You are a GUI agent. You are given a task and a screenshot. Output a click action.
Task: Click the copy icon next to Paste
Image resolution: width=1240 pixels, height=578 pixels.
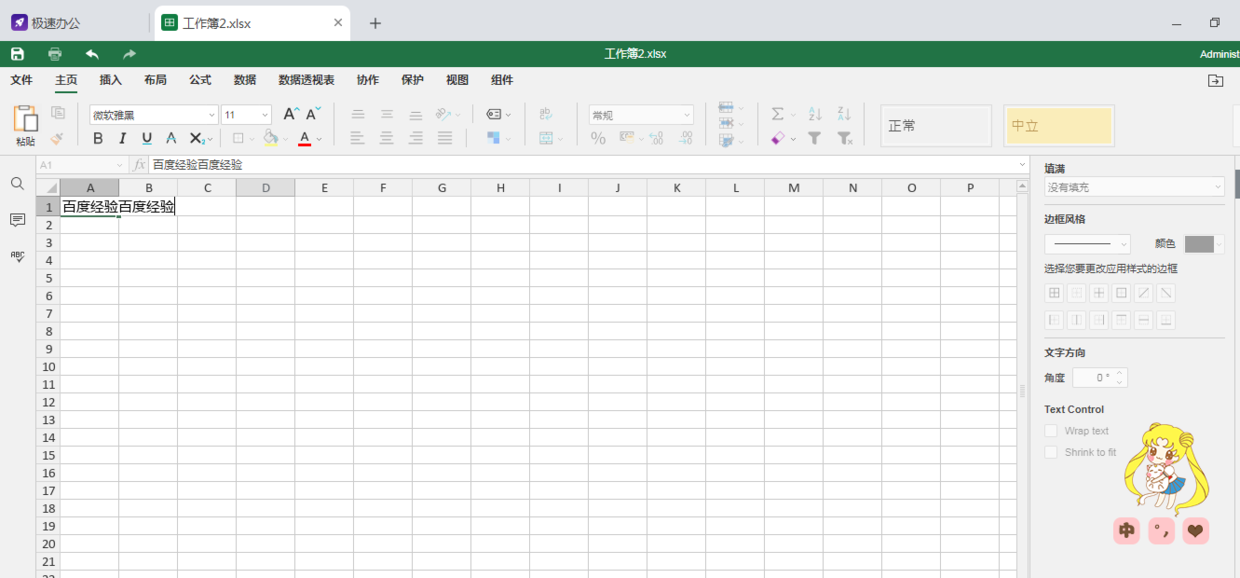pos(58,114)
